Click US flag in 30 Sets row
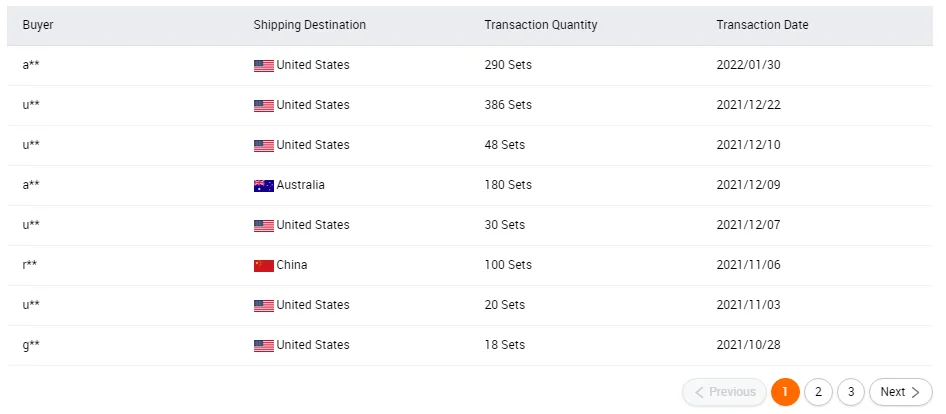 coord(263,226)
